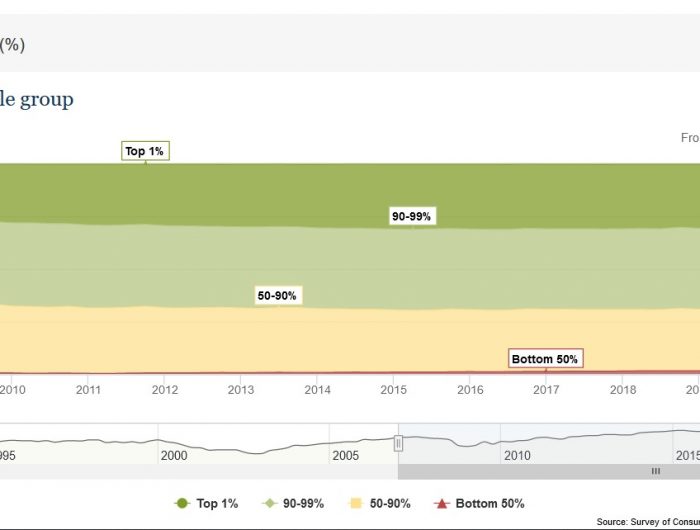Click the navigator's left range handle
Viewport: 700px width, 530px height.
pyautogui.click(x=398, y=443)
